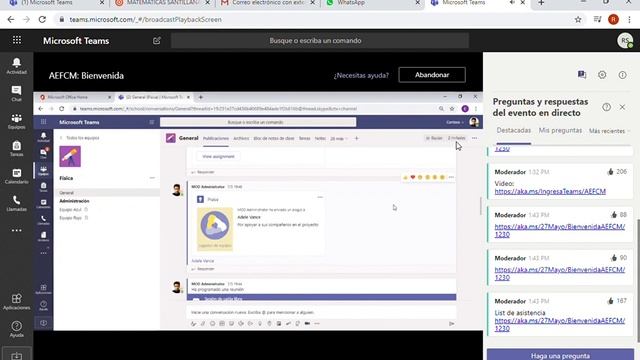The height and width of the screenshot is (360, 640).
Task: Open the link in the 90-likes message
Action: (559, 273)
